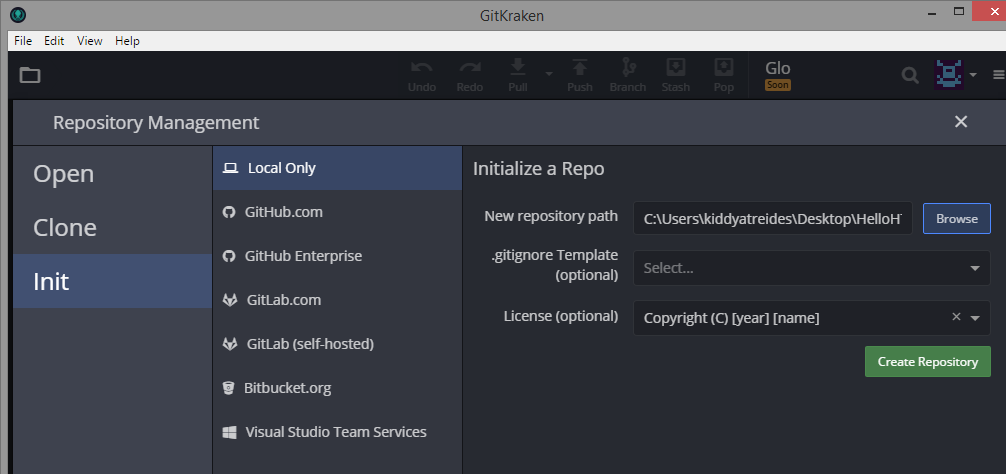The image size is (1006, 474).
Task: Click the user profile avatar
Action: point(949,74)
